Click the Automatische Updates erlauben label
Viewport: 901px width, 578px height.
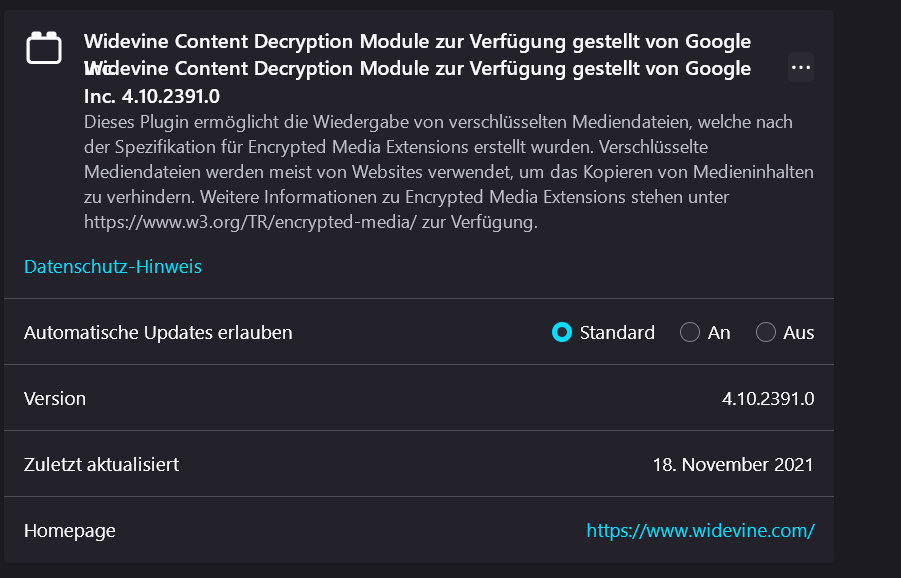coord(158,332)
